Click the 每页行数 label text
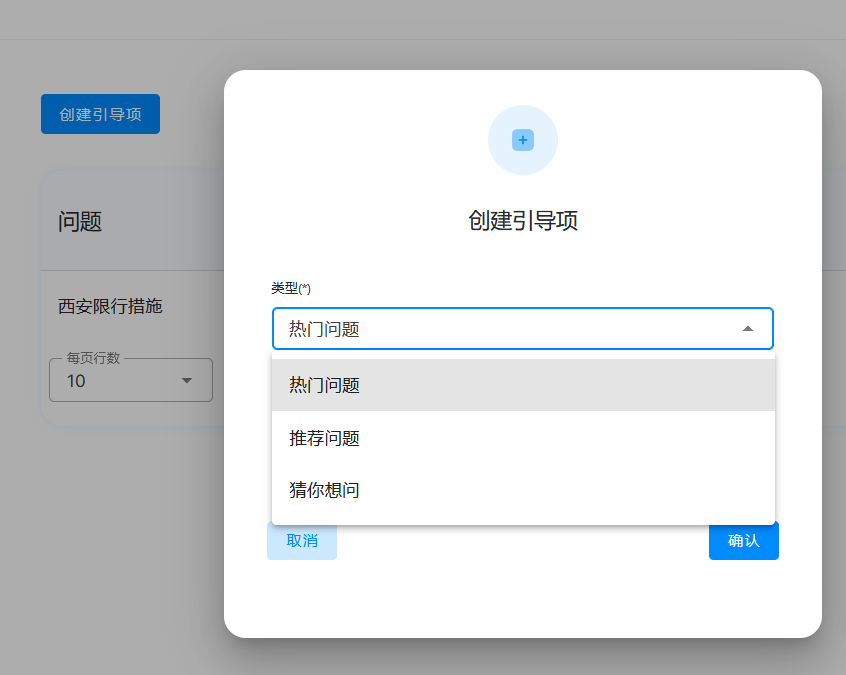The height and width of the screenshot is (675, 846). click(93, 358)
